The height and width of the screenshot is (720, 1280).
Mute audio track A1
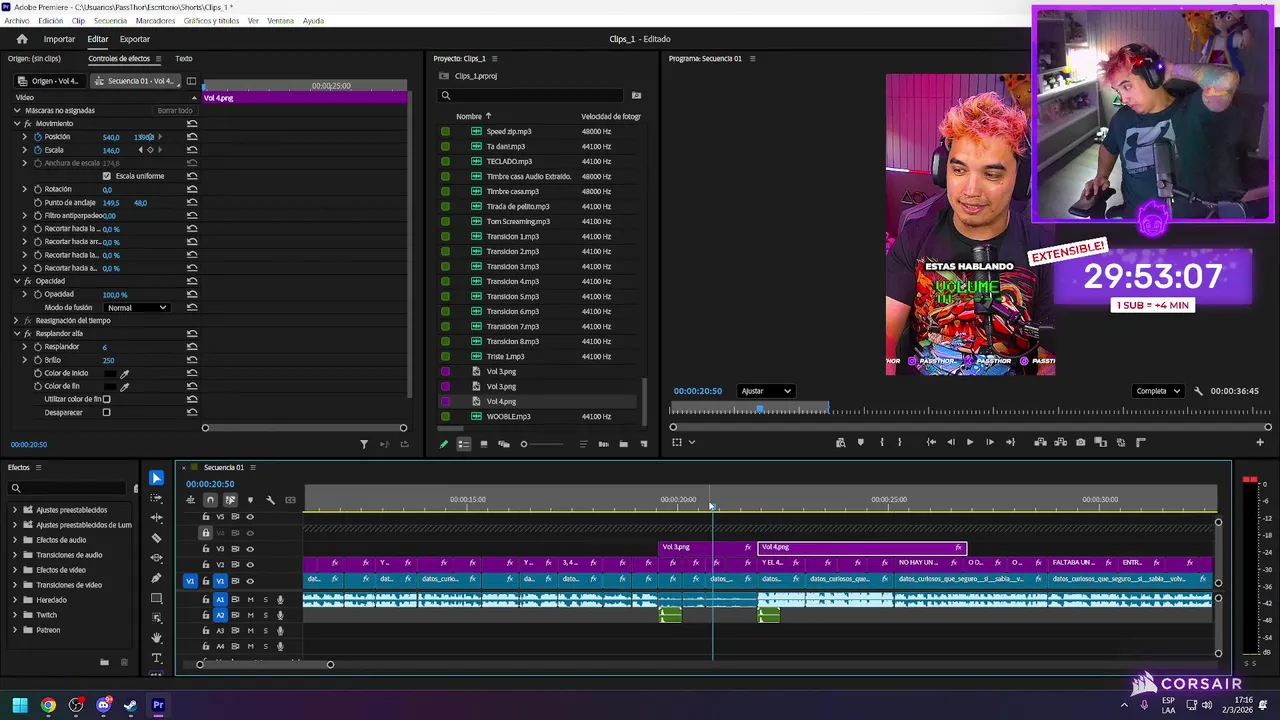250,600
